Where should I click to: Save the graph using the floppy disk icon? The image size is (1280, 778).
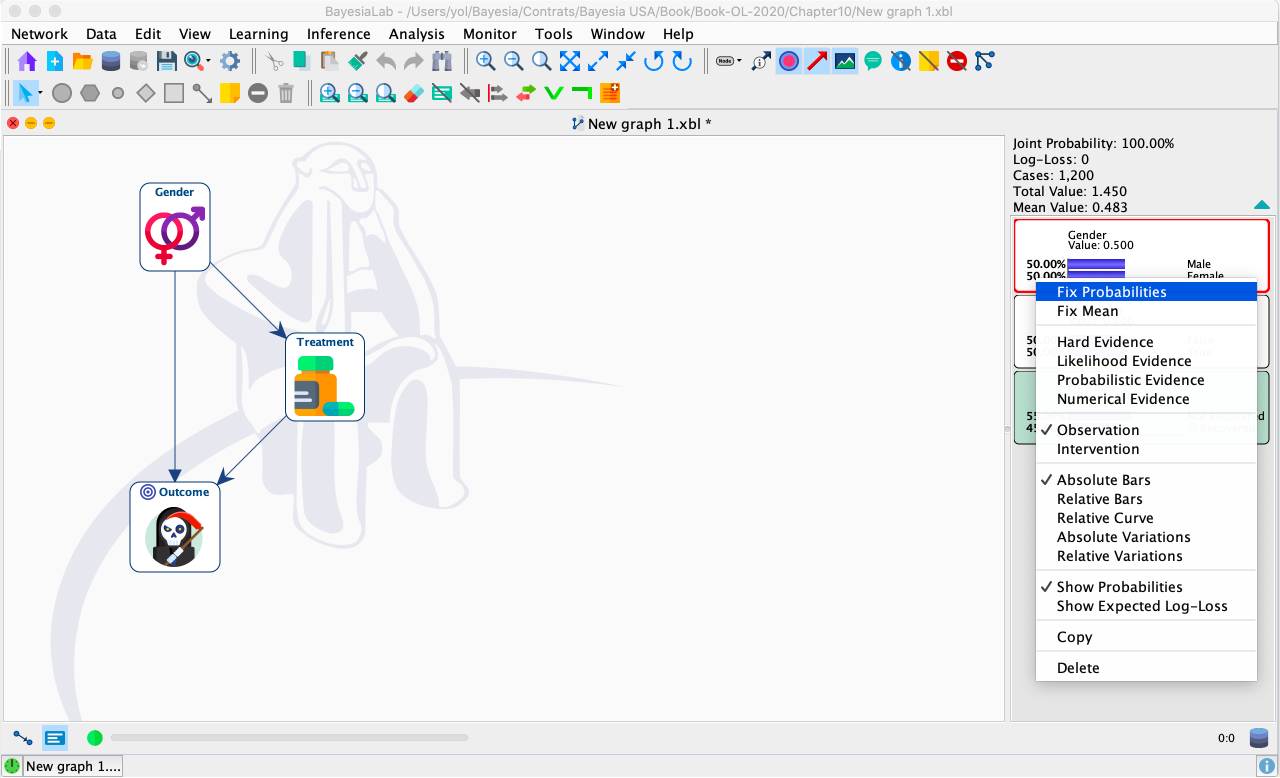167,61
